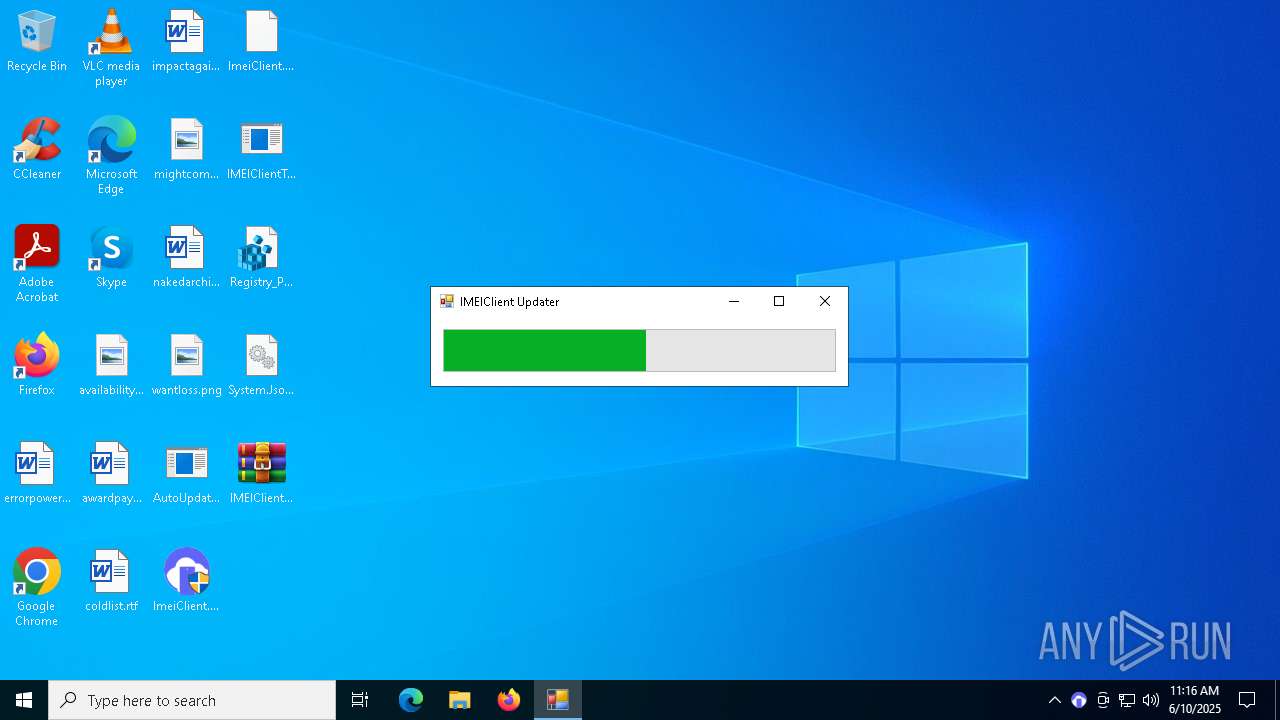Expand hidden system tray icons

click(1054, 700)
